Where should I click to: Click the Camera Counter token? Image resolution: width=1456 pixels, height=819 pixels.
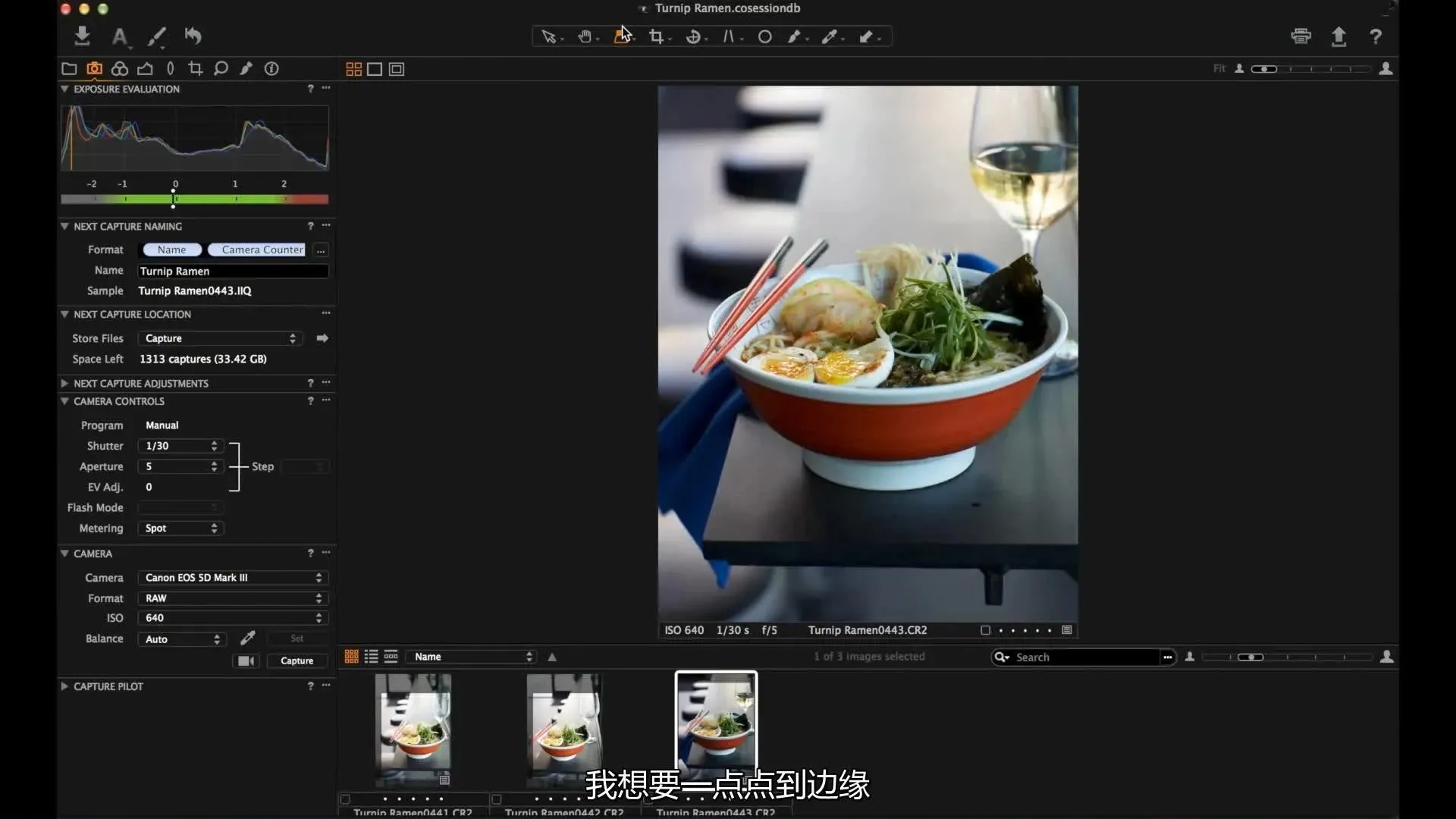(258, 249)
